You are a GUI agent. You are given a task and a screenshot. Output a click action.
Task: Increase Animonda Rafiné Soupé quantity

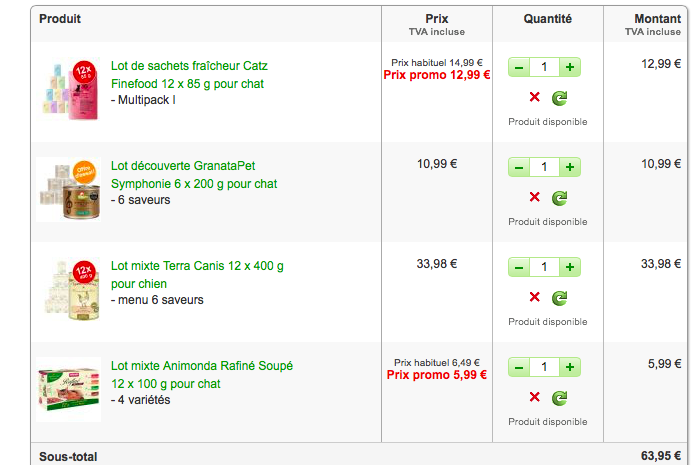pyautogui.click(x=570, y=367)
